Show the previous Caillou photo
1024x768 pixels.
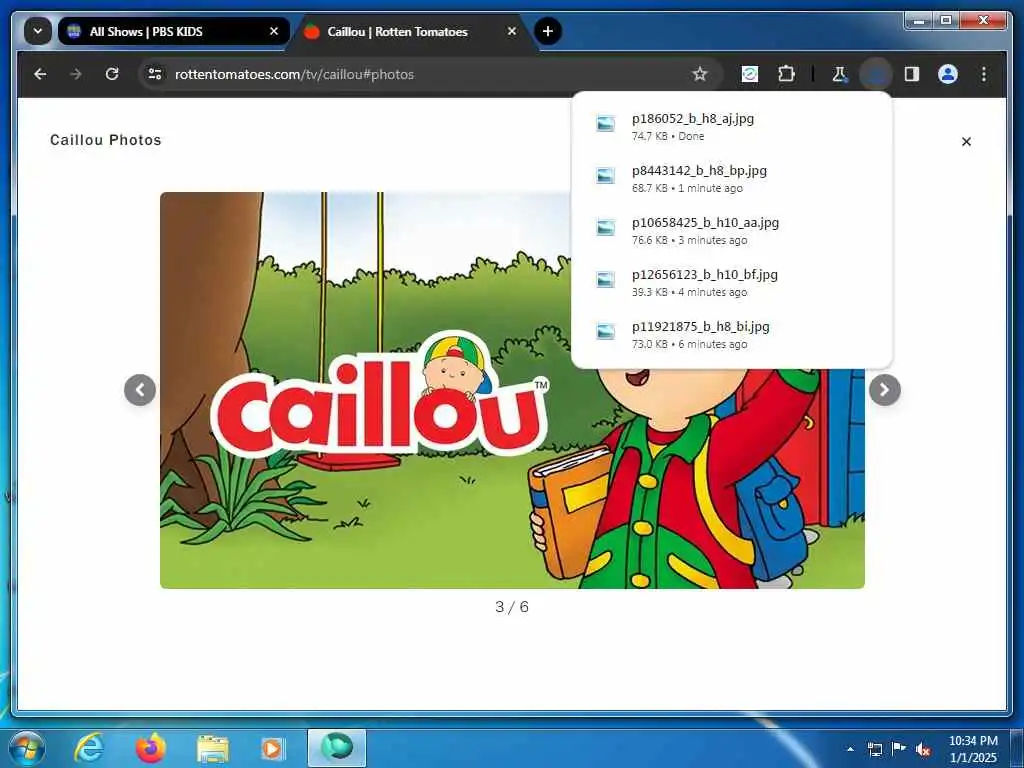[140, 390]
